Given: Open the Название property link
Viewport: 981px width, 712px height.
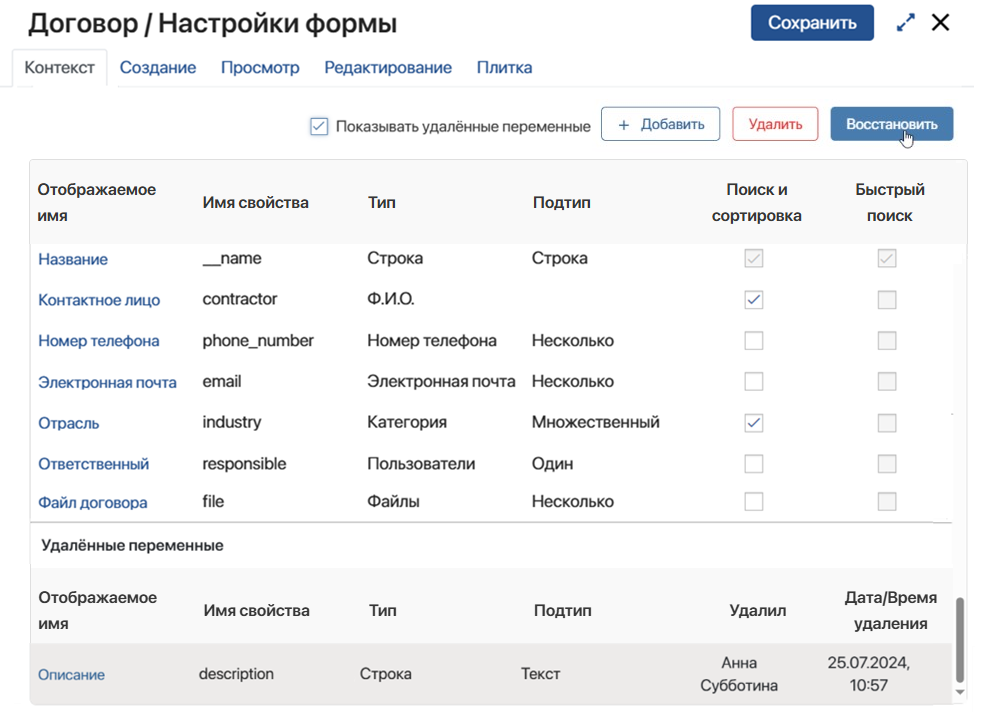Looking at the screenshot, I should [x=73, y=259].
